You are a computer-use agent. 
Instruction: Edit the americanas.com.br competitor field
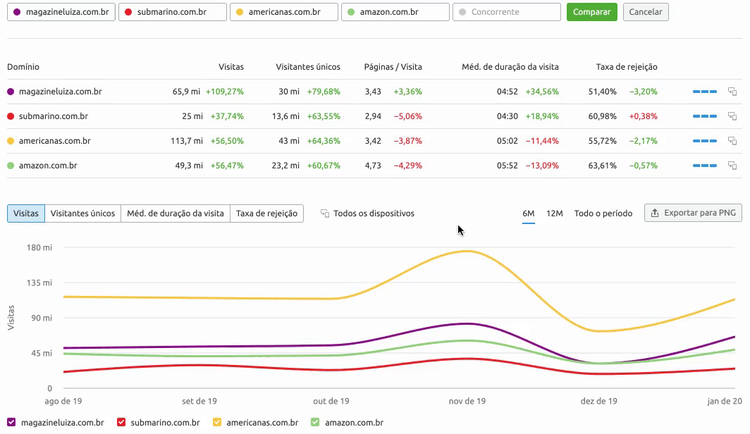[x=284, y=12]
